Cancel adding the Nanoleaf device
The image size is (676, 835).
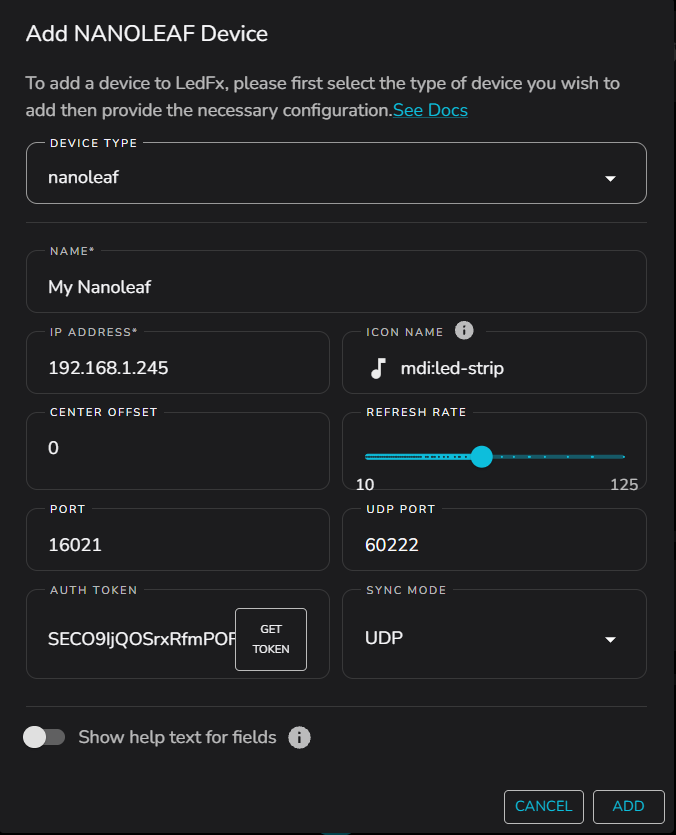coord(544,806)
